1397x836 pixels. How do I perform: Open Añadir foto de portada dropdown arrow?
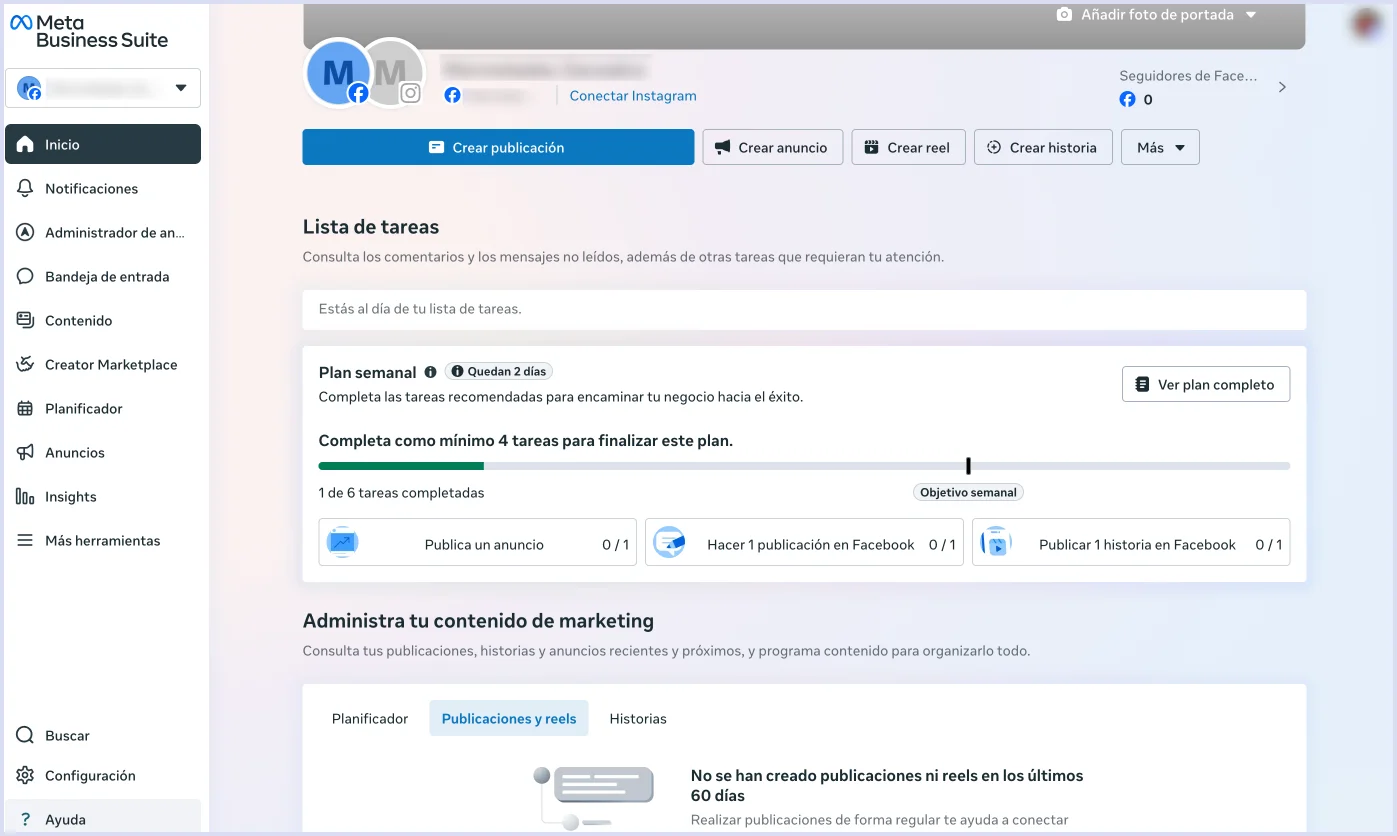1251,15
